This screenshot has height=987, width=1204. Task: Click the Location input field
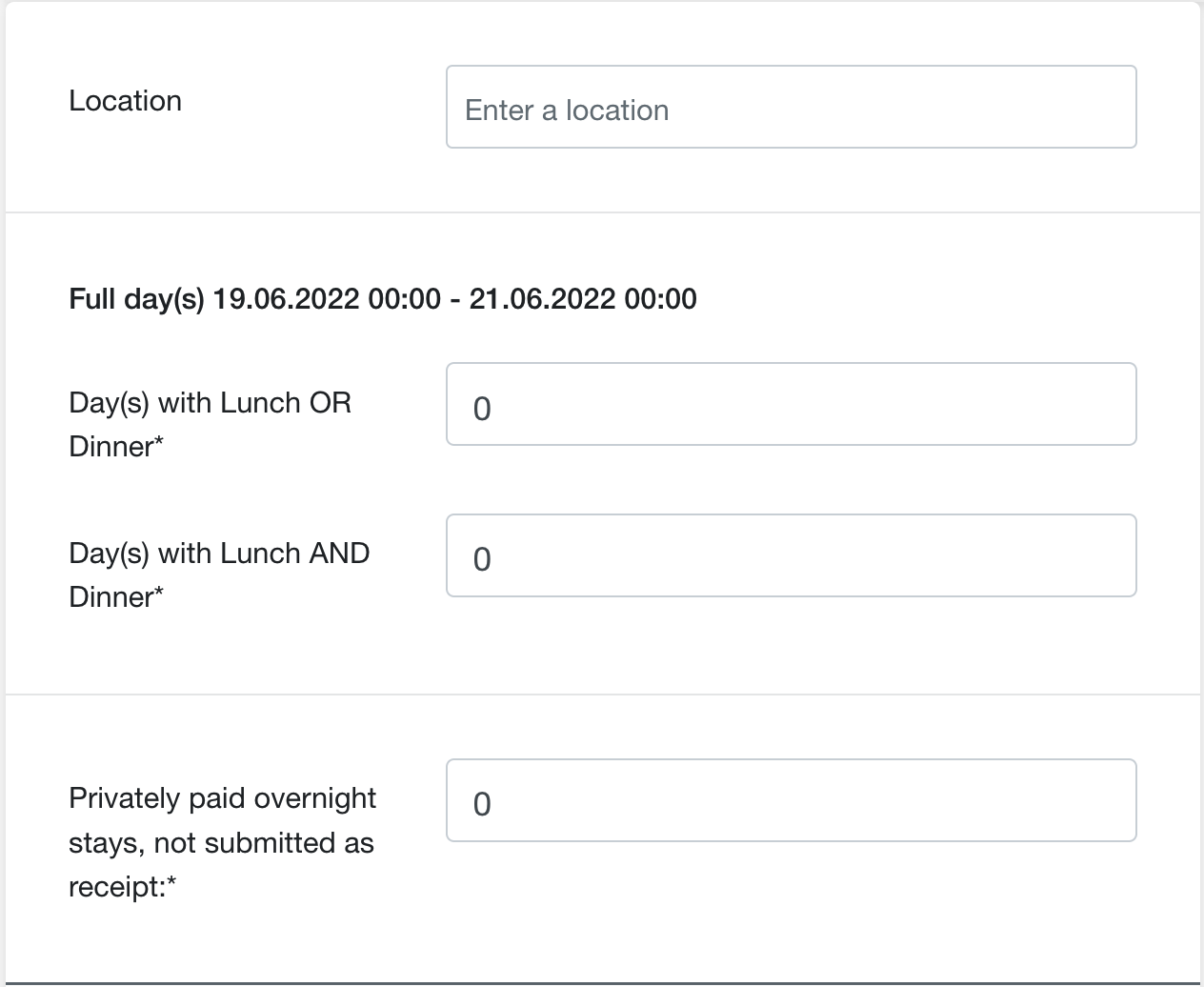(791, 107)
